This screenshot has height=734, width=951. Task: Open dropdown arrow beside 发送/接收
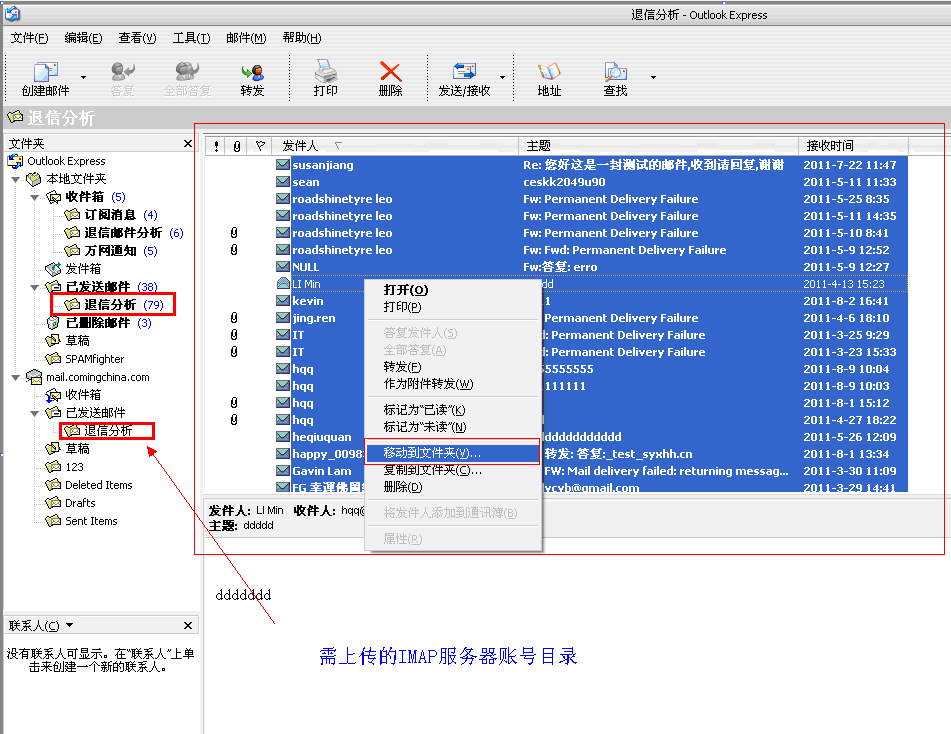(x=502, y=77)
